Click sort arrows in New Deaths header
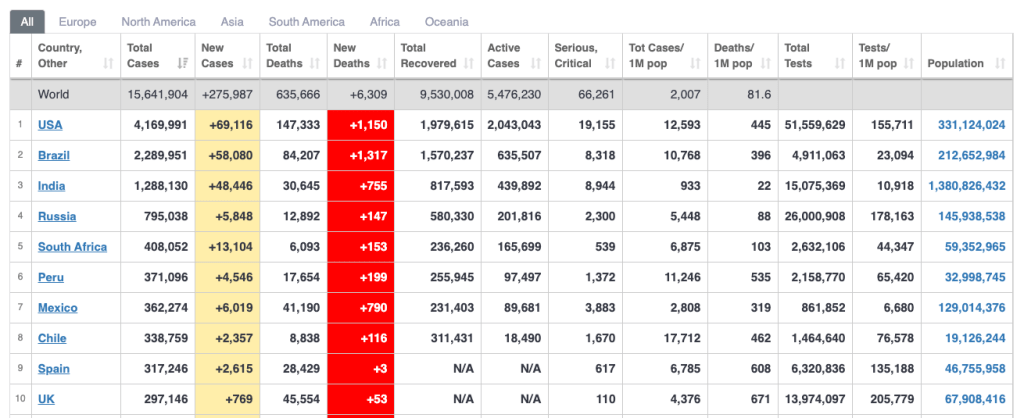The width and height of the screenshot is (1024, 418). click(x=381, y=64)
